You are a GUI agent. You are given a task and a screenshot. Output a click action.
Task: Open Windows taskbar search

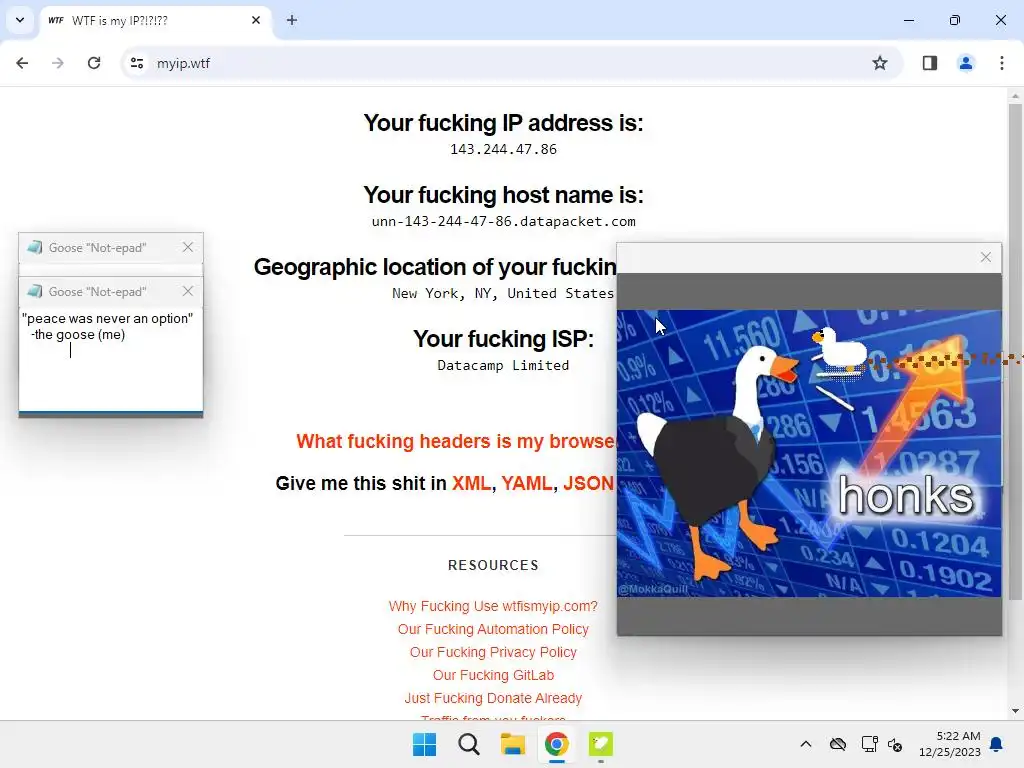[468, 744]
